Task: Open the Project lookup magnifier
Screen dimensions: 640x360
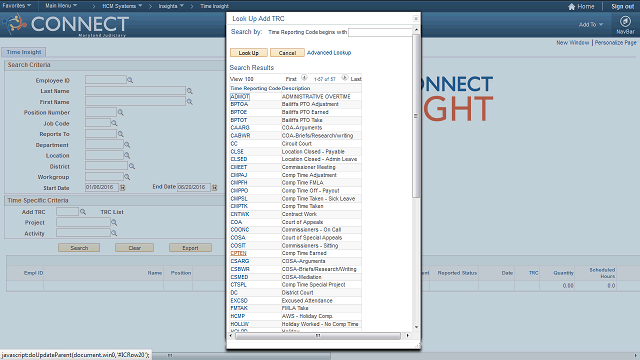Action: (x=114, y=222)
